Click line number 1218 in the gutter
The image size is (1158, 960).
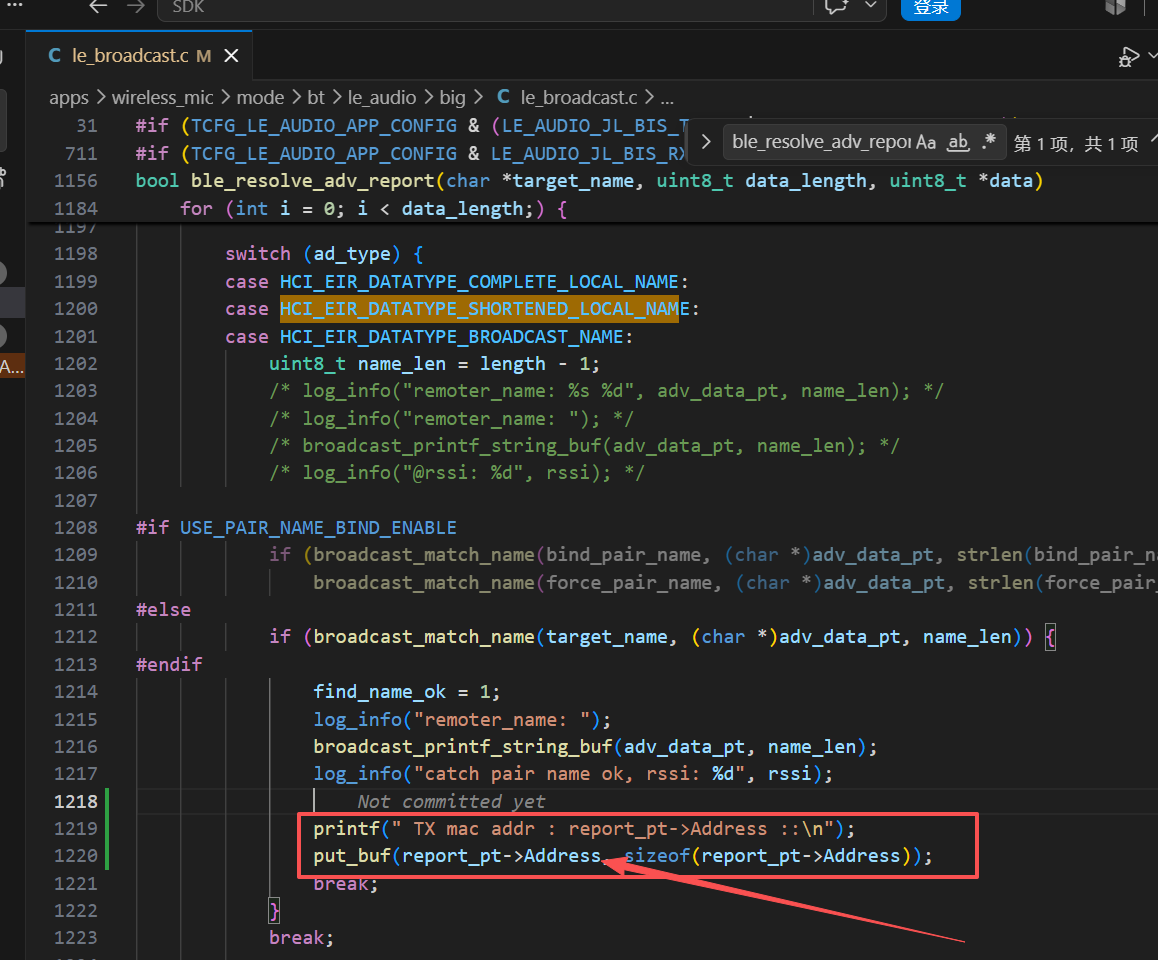(x=75, y=801)
